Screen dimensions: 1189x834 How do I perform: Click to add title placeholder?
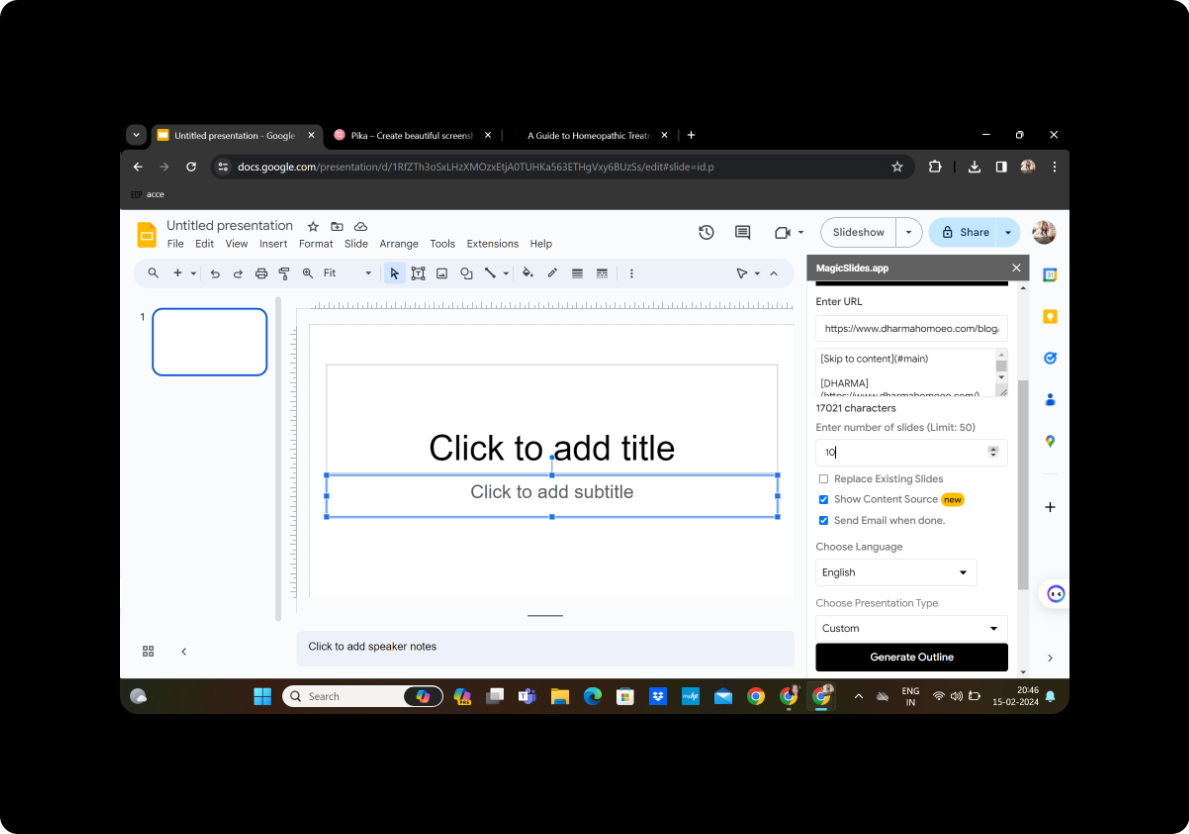552,448
